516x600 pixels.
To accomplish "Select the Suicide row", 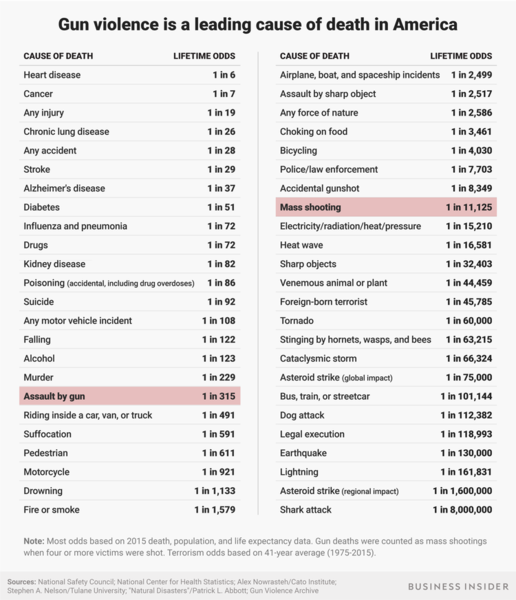I will (130, 302).
